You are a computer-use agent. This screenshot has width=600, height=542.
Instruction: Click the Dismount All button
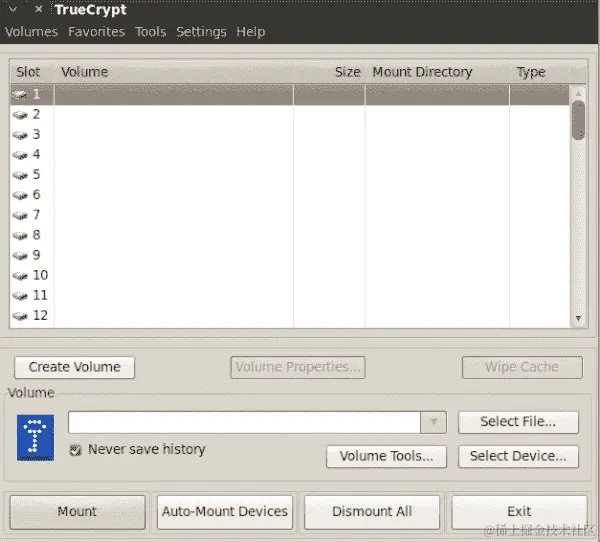(372, 512)
